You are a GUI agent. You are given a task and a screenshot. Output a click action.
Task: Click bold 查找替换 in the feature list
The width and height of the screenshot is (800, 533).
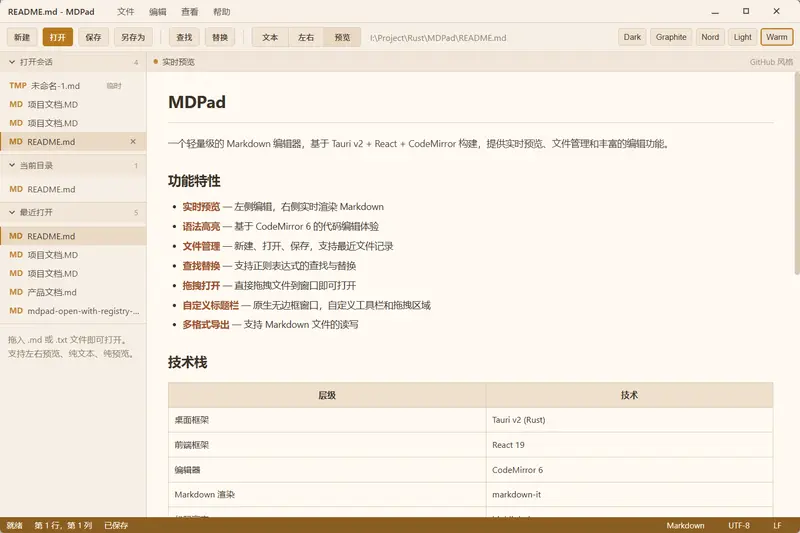pyautogui.click(x=202, y=266)
